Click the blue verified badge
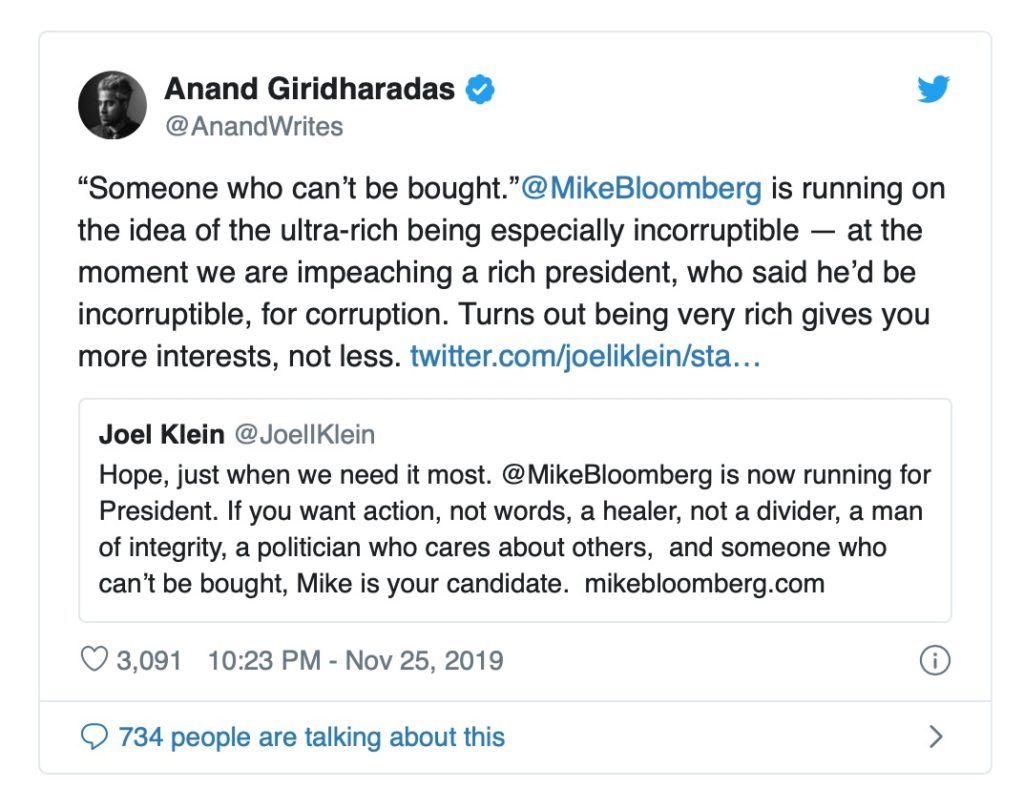Screen dimensions: 1024x788 click(481, 90)
